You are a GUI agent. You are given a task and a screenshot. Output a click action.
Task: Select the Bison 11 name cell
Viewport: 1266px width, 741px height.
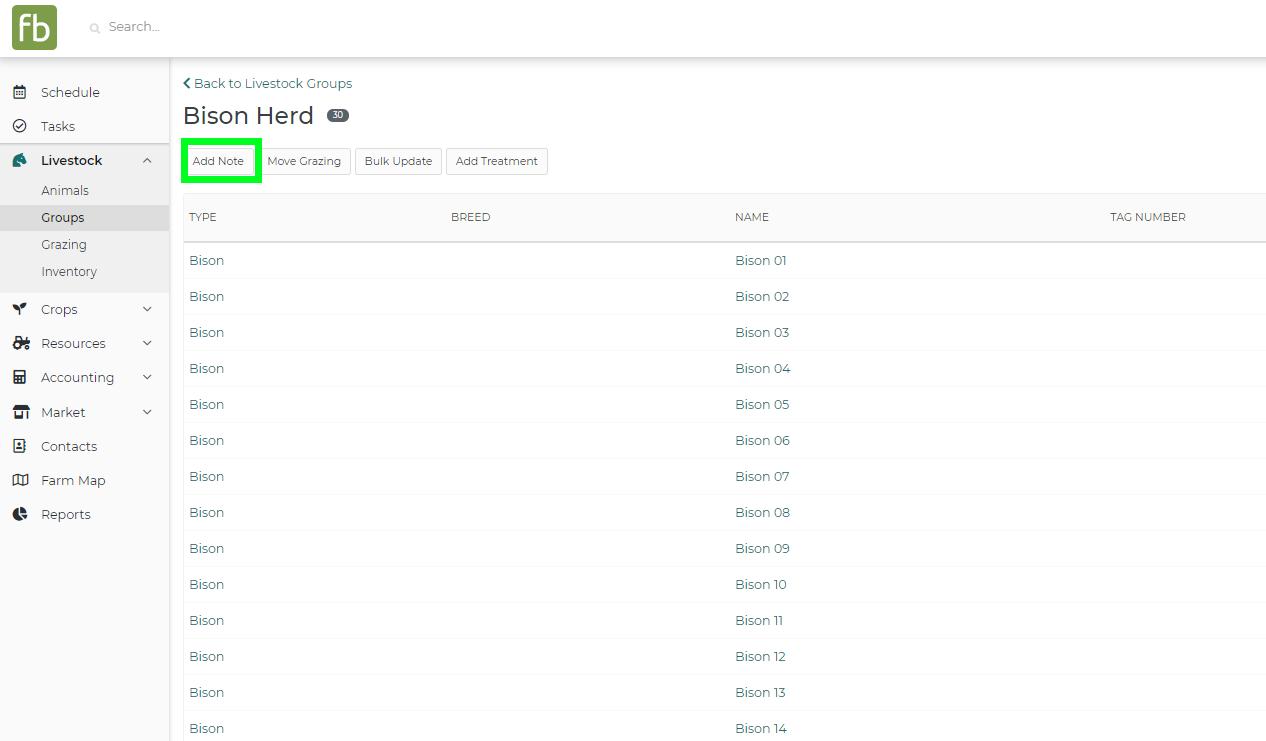tap(759, 620)
